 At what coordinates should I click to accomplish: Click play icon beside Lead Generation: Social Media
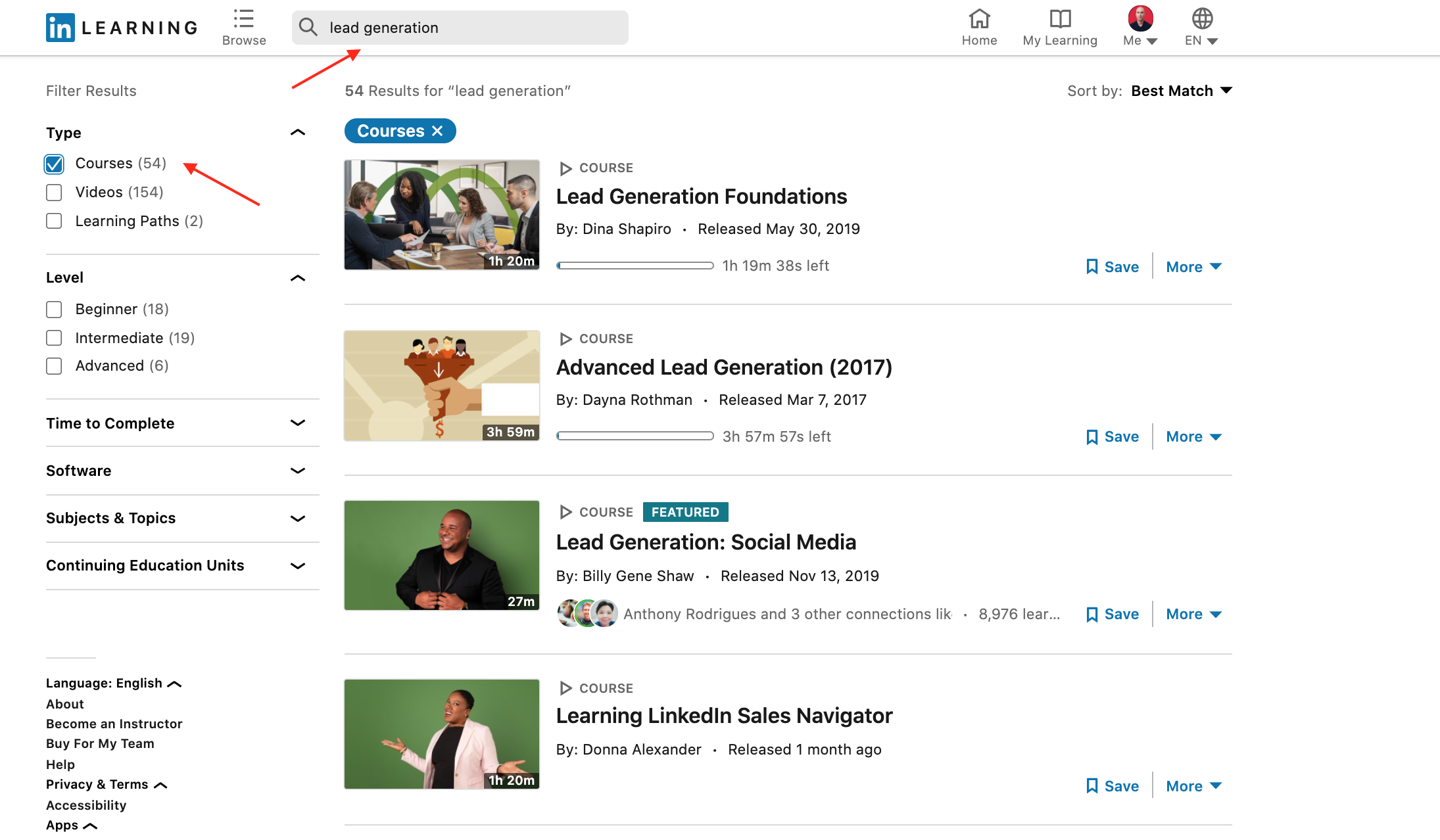click(565, 512)
